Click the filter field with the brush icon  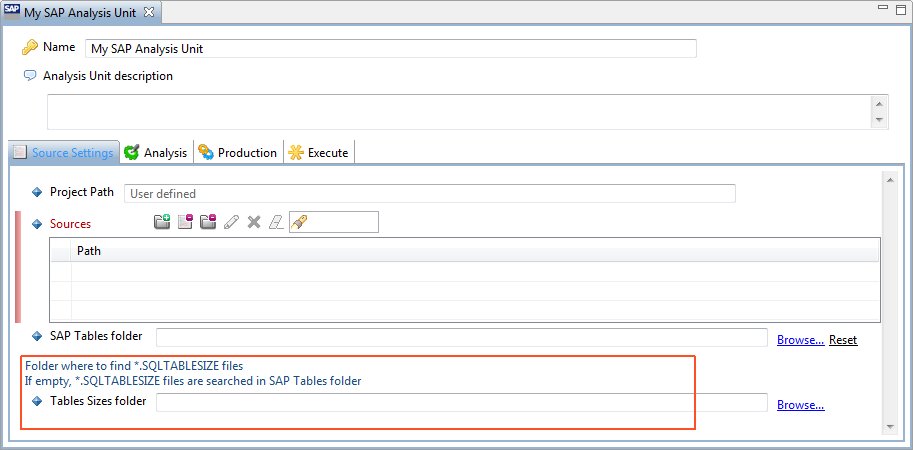334,222
